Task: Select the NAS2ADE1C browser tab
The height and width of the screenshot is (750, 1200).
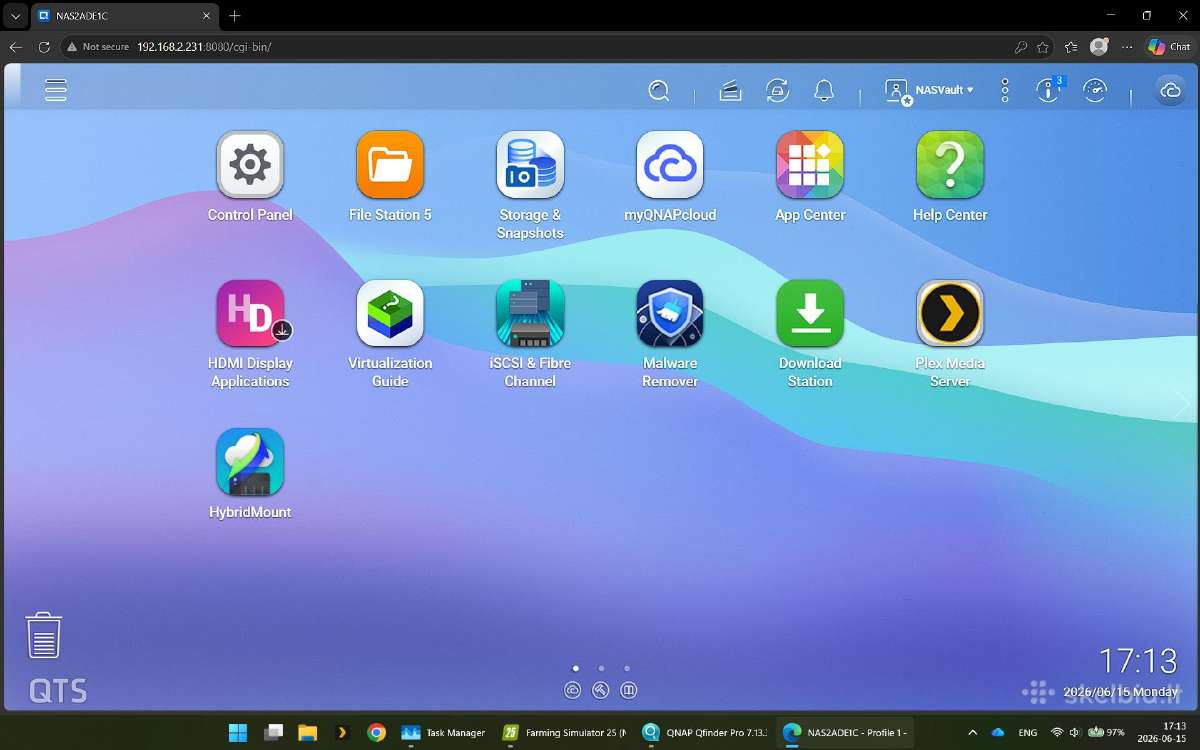Action: (124, 16)
